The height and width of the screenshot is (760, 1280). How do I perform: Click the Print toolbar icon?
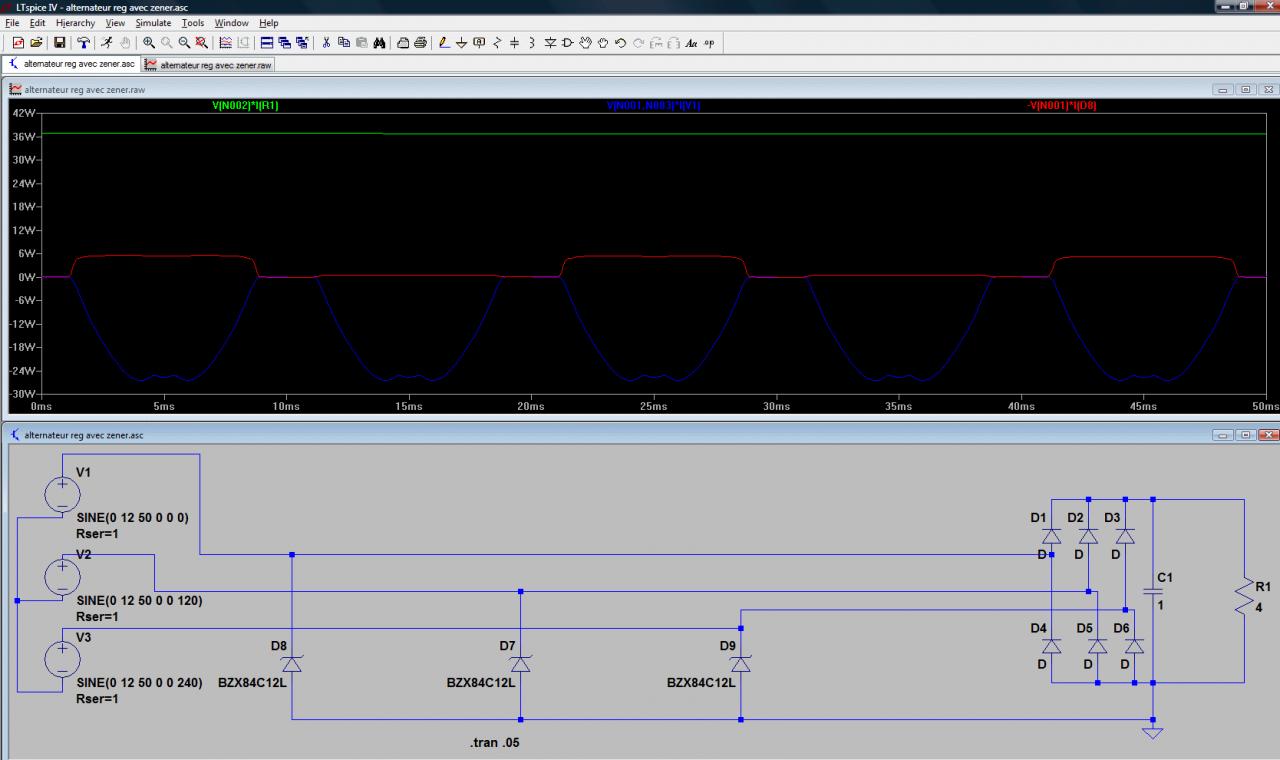coord(420,43)
